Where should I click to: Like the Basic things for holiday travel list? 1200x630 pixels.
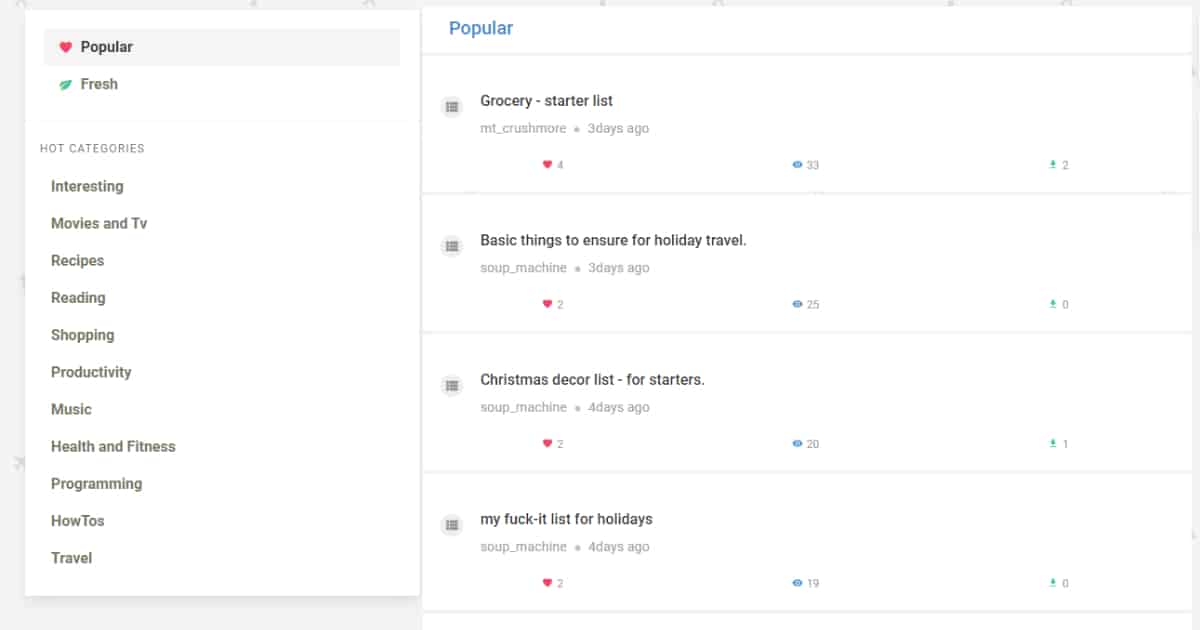(547, 304)
